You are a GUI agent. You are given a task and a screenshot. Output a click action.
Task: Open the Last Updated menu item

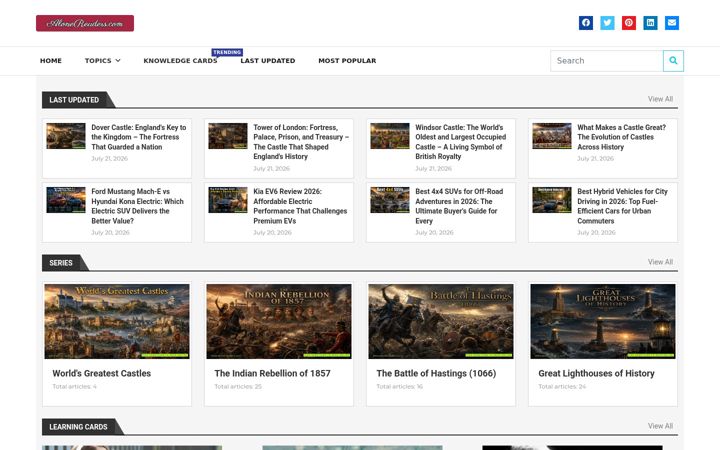268,61
